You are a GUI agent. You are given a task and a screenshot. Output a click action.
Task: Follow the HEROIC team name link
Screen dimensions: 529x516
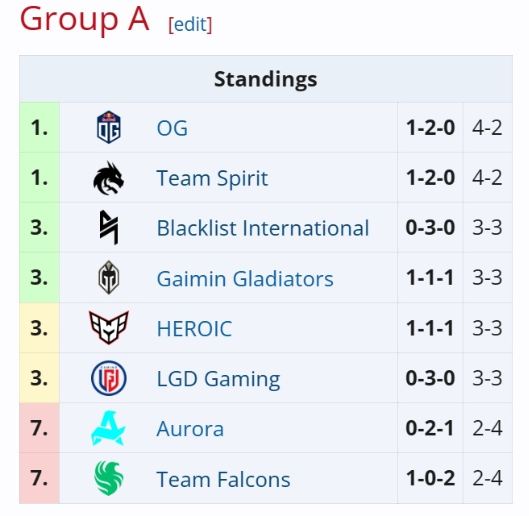click(x=194, y=328)
